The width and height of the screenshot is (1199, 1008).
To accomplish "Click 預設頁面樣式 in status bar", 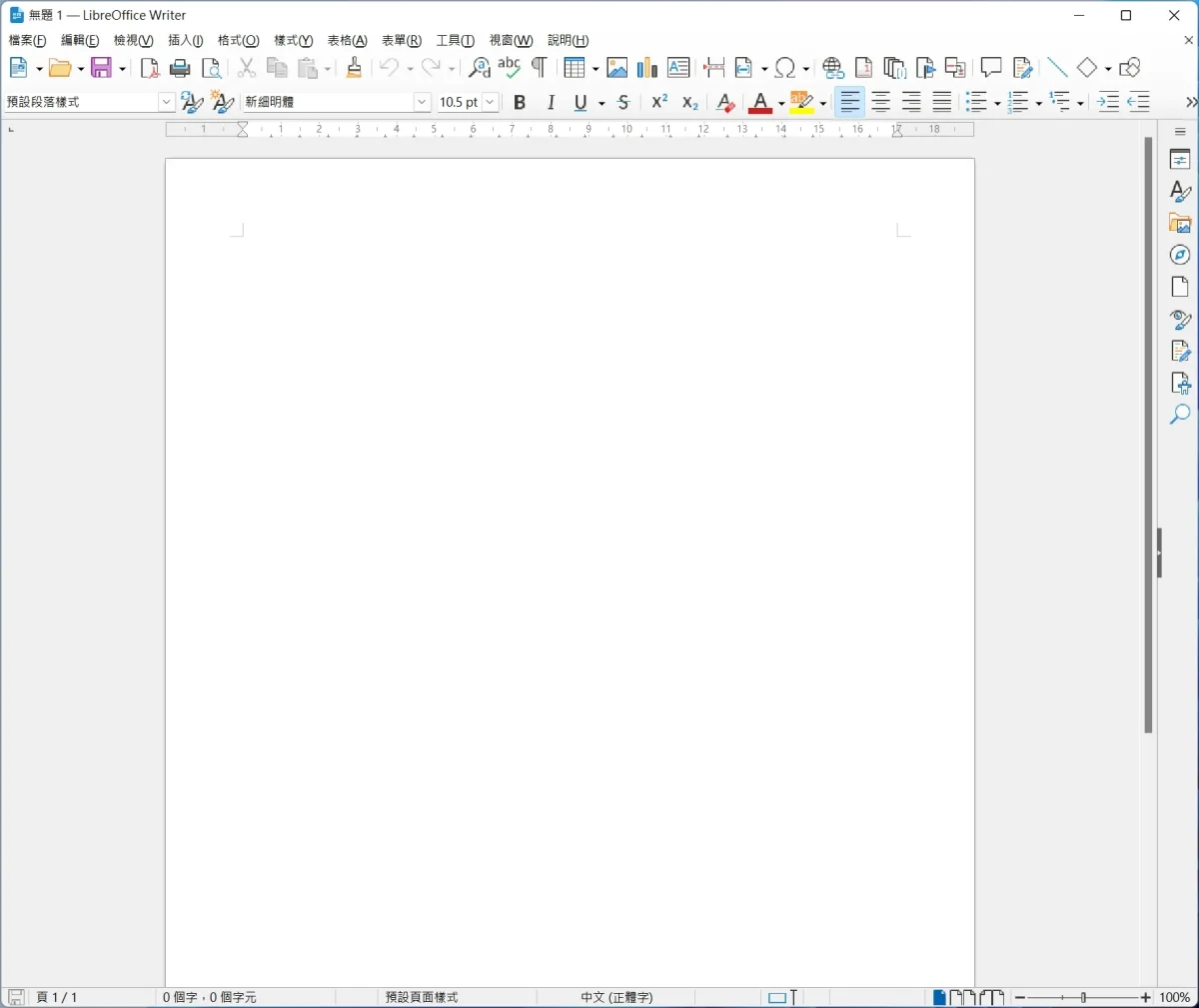I will coord(422,997).
